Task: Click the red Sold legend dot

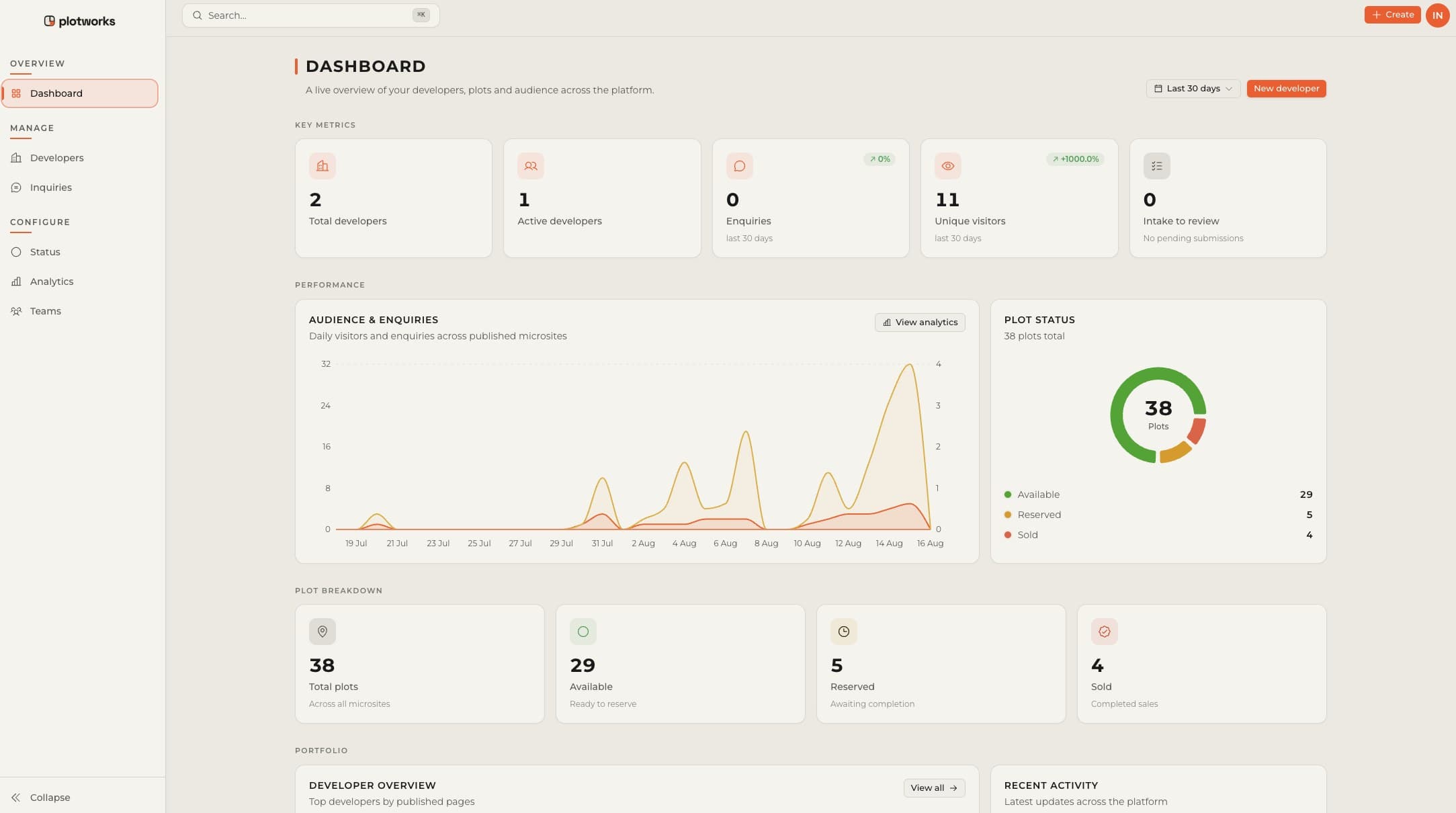Action: (x=1008, y=535)
